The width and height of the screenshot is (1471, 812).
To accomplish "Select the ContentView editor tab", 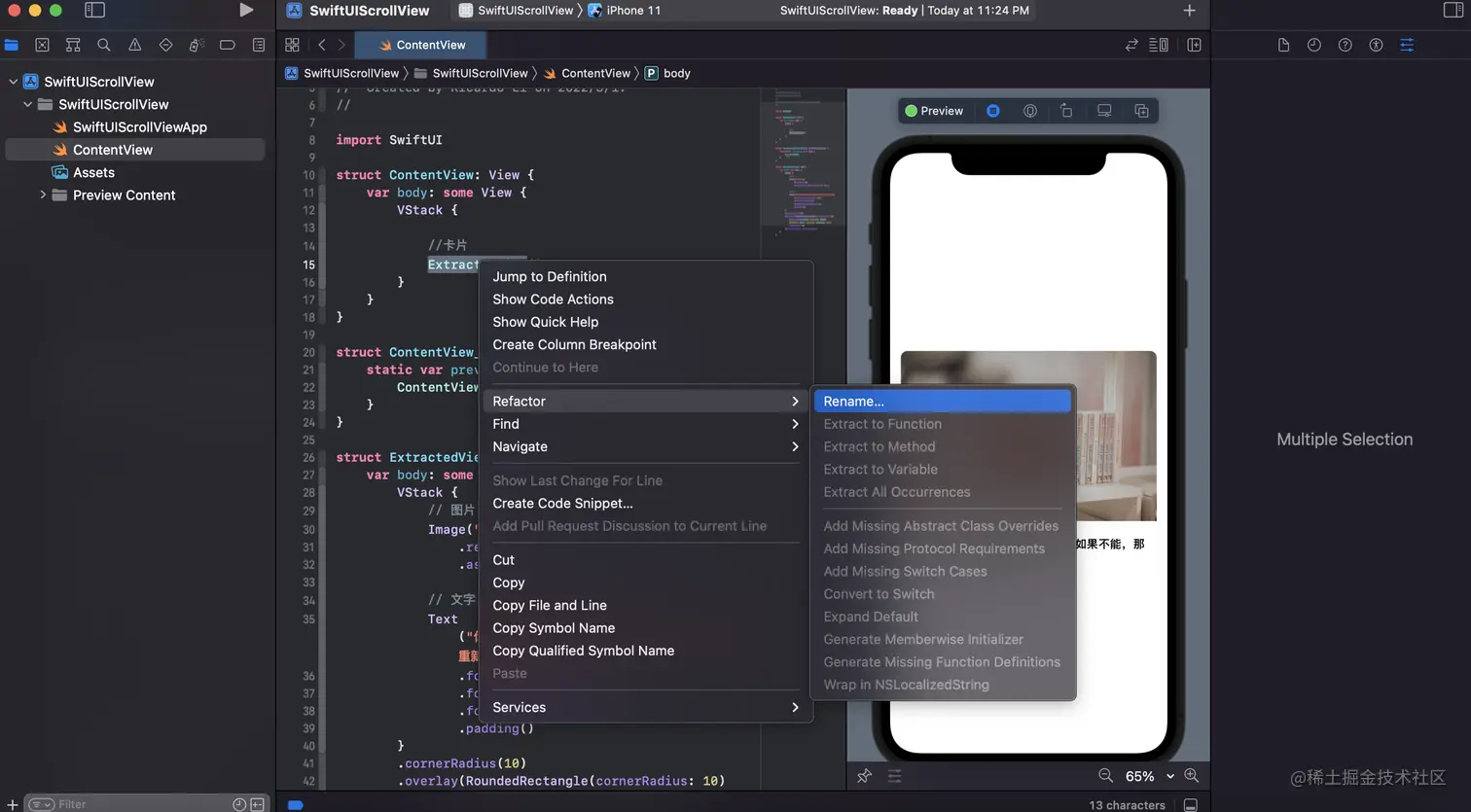I will pyautogui.click(x=421, y=45).
